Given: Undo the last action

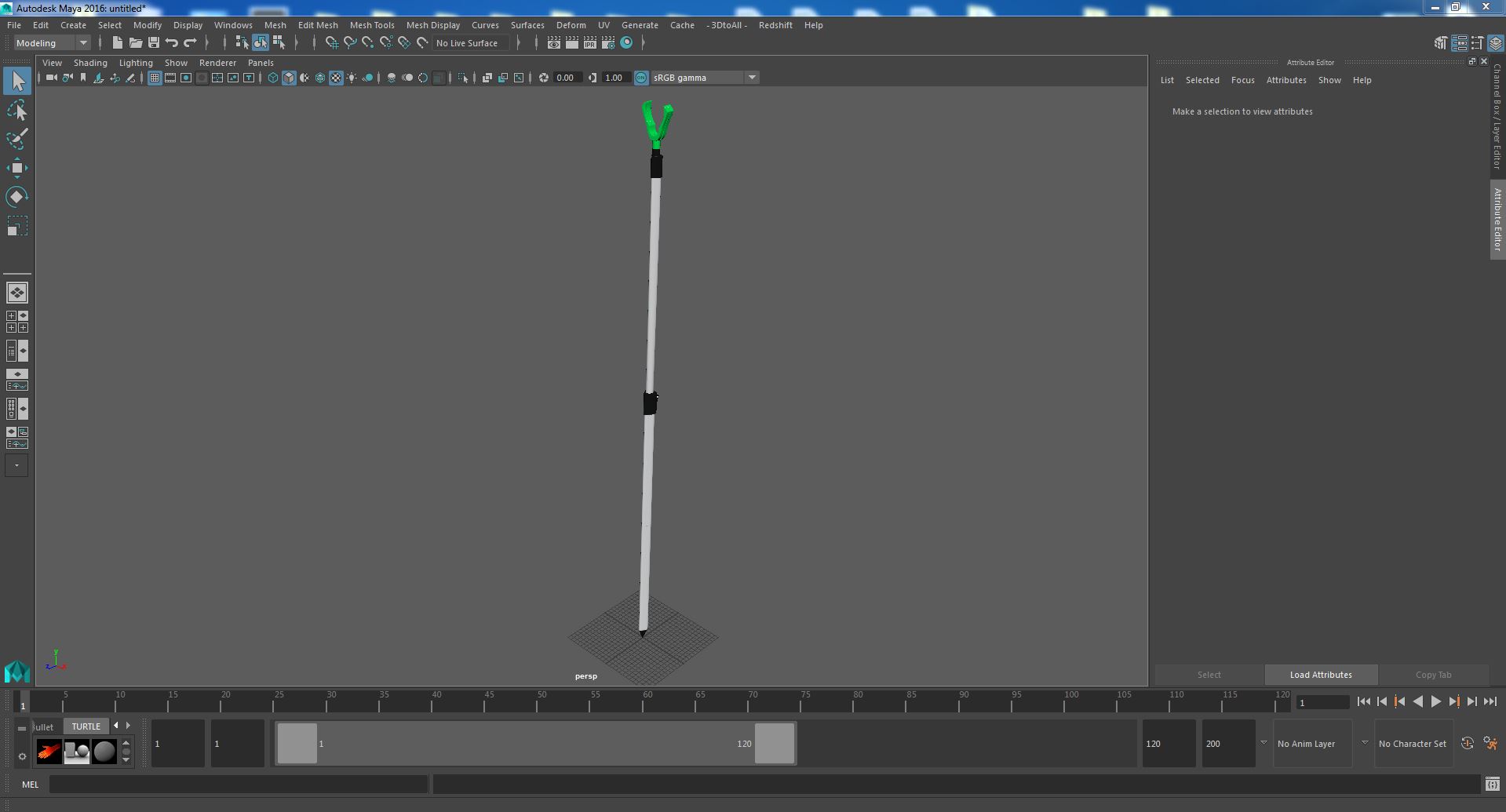Looking at the screenshot, I should tap(172, 43).
